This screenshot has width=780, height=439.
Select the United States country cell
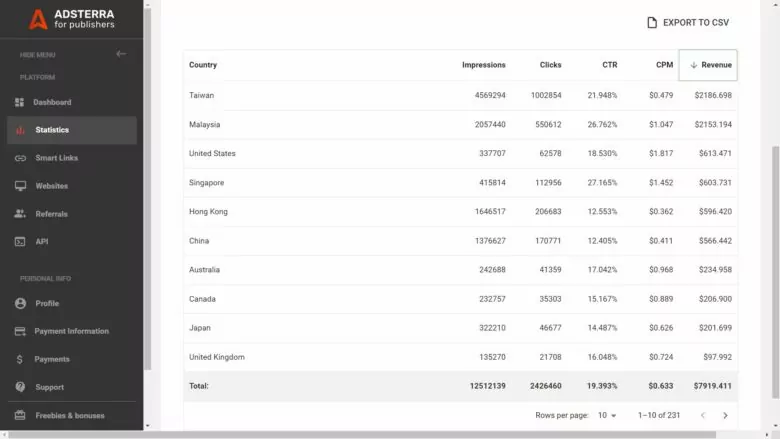tap(212, 154)
